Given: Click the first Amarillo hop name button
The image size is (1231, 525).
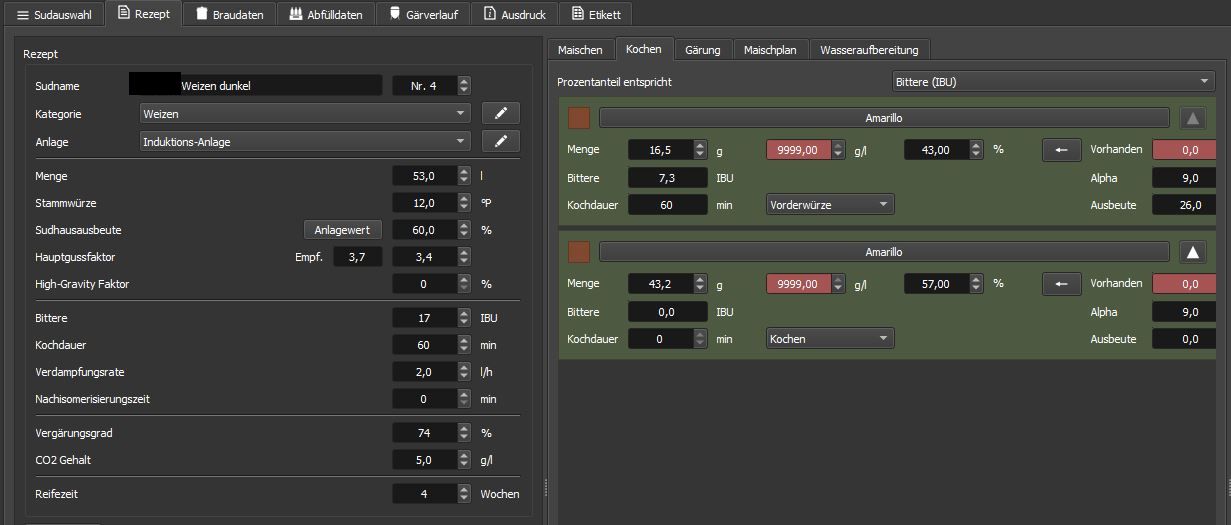Looking at the screenshot, I should [x=883, y=118].
